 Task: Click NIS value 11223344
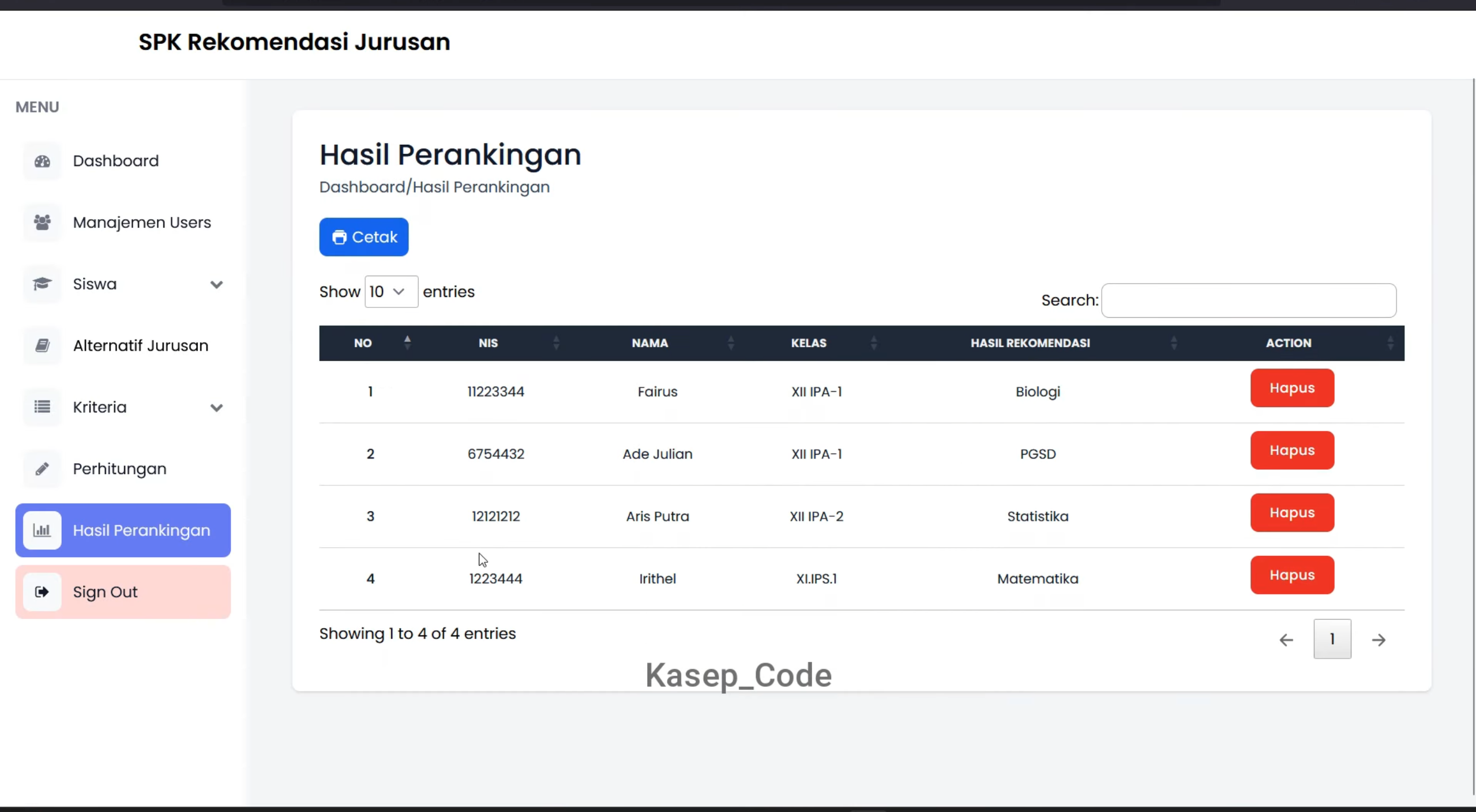[x=495, y=392]
